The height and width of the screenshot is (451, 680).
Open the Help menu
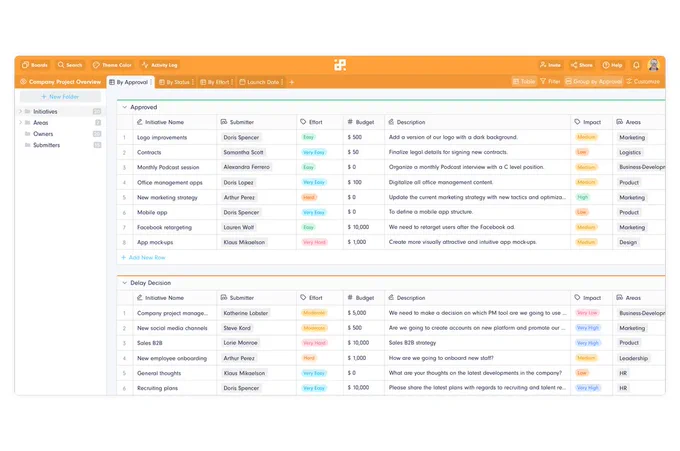(x=612, y=65)
